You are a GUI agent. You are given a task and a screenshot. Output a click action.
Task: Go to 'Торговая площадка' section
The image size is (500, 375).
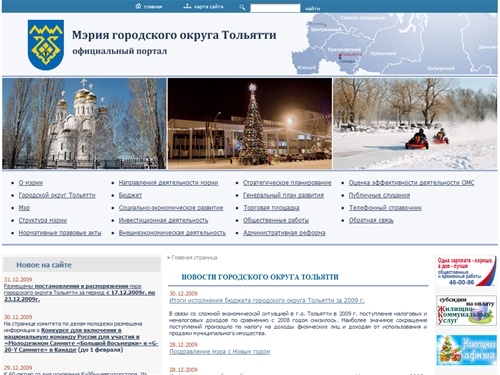[x=271, y=208]
